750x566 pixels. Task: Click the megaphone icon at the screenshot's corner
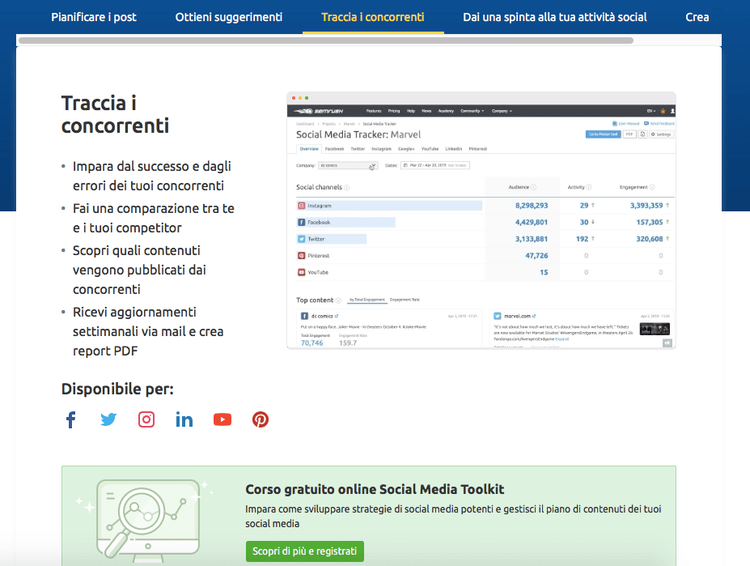[667, 343]
